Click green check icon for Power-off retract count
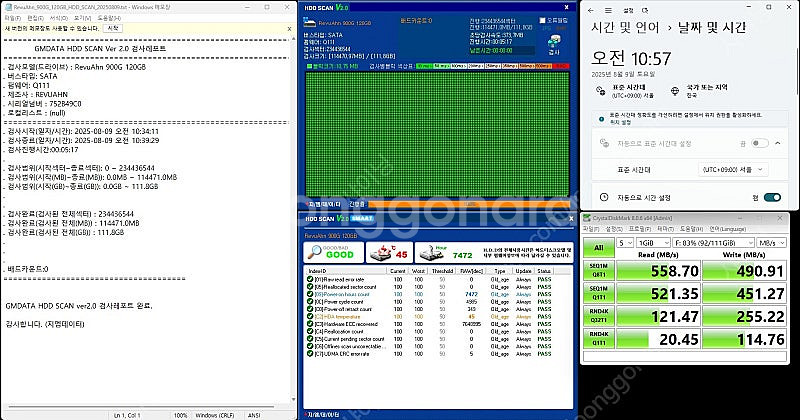Screen dimensions: 800x420 [x=310, y=309]
